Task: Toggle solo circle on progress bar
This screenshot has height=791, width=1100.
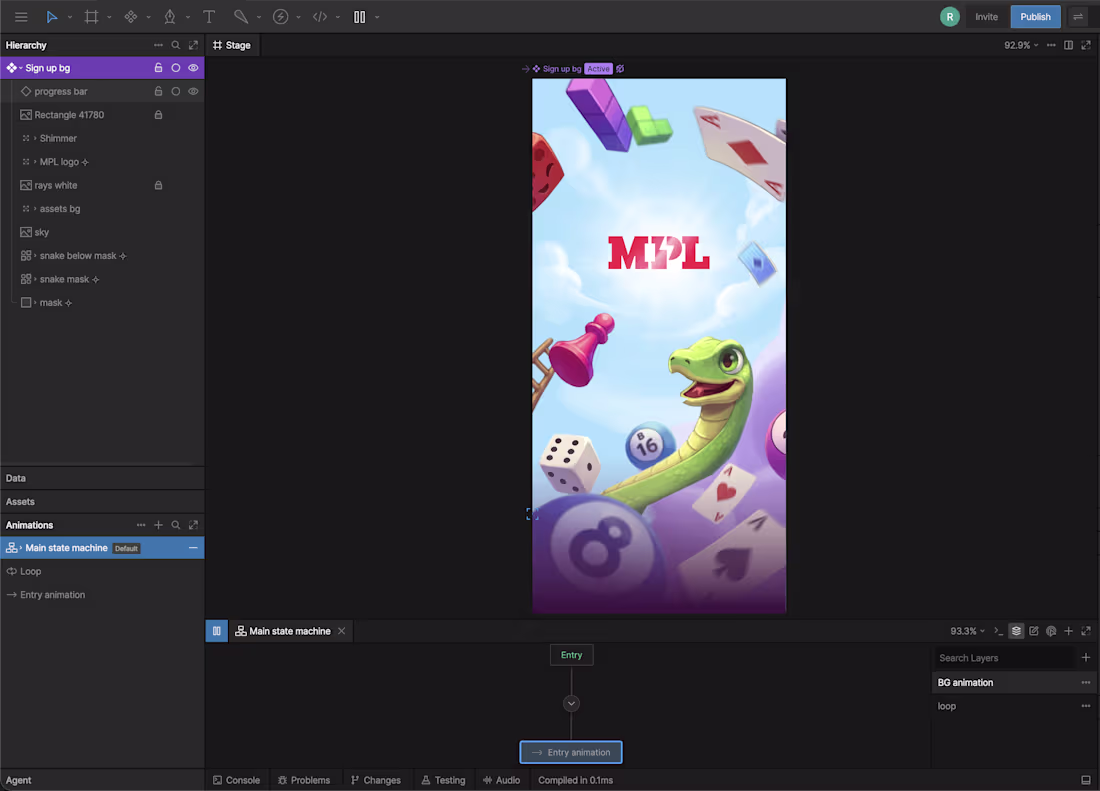Action: click(175, 91)
